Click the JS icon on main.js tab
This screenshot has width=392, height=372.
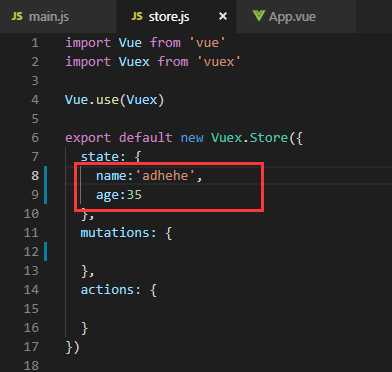click(x=17, y=16)
